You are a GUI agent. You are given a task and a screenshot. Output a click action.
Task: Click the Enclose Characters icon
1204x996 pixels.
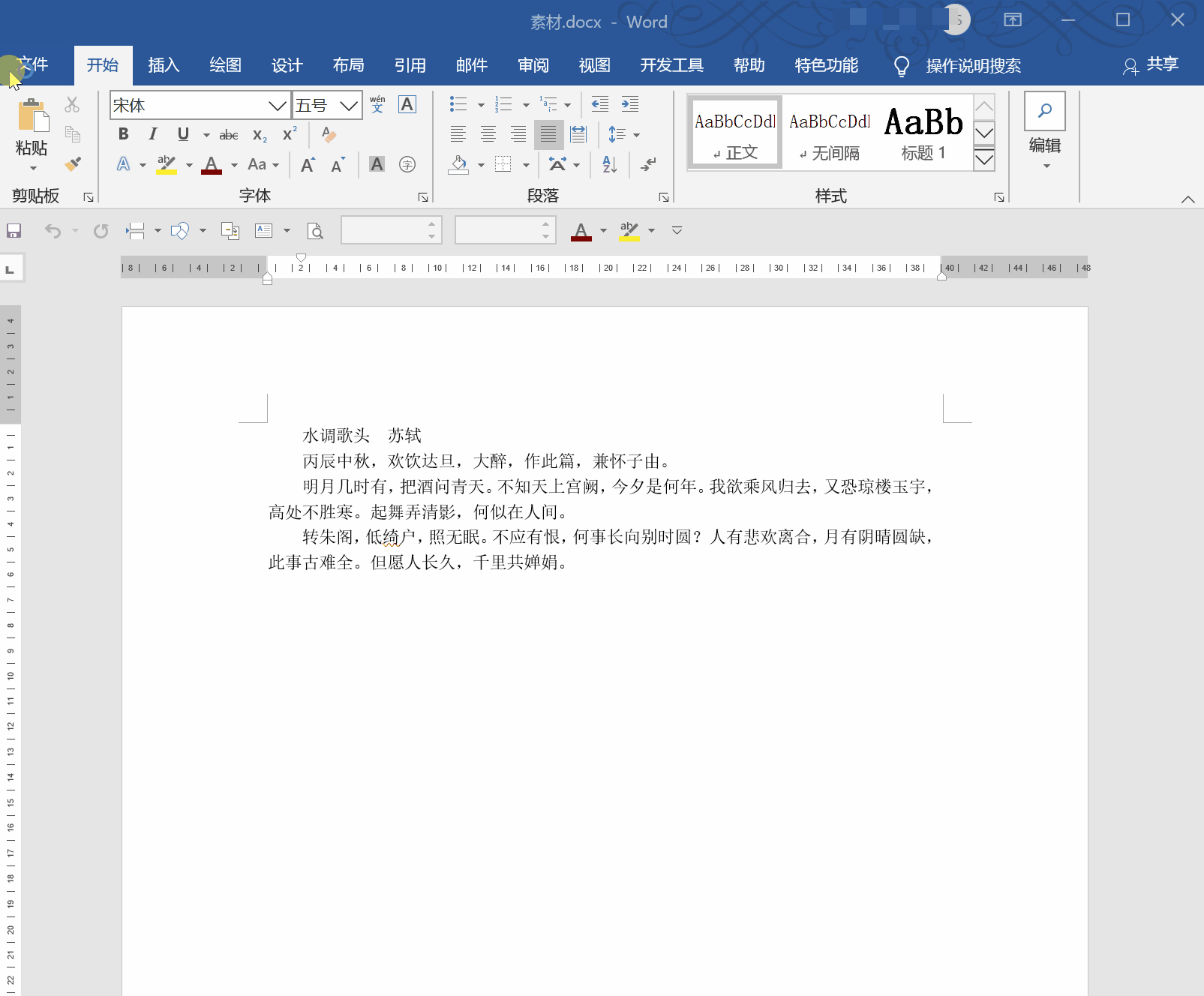tap(407, 164)
